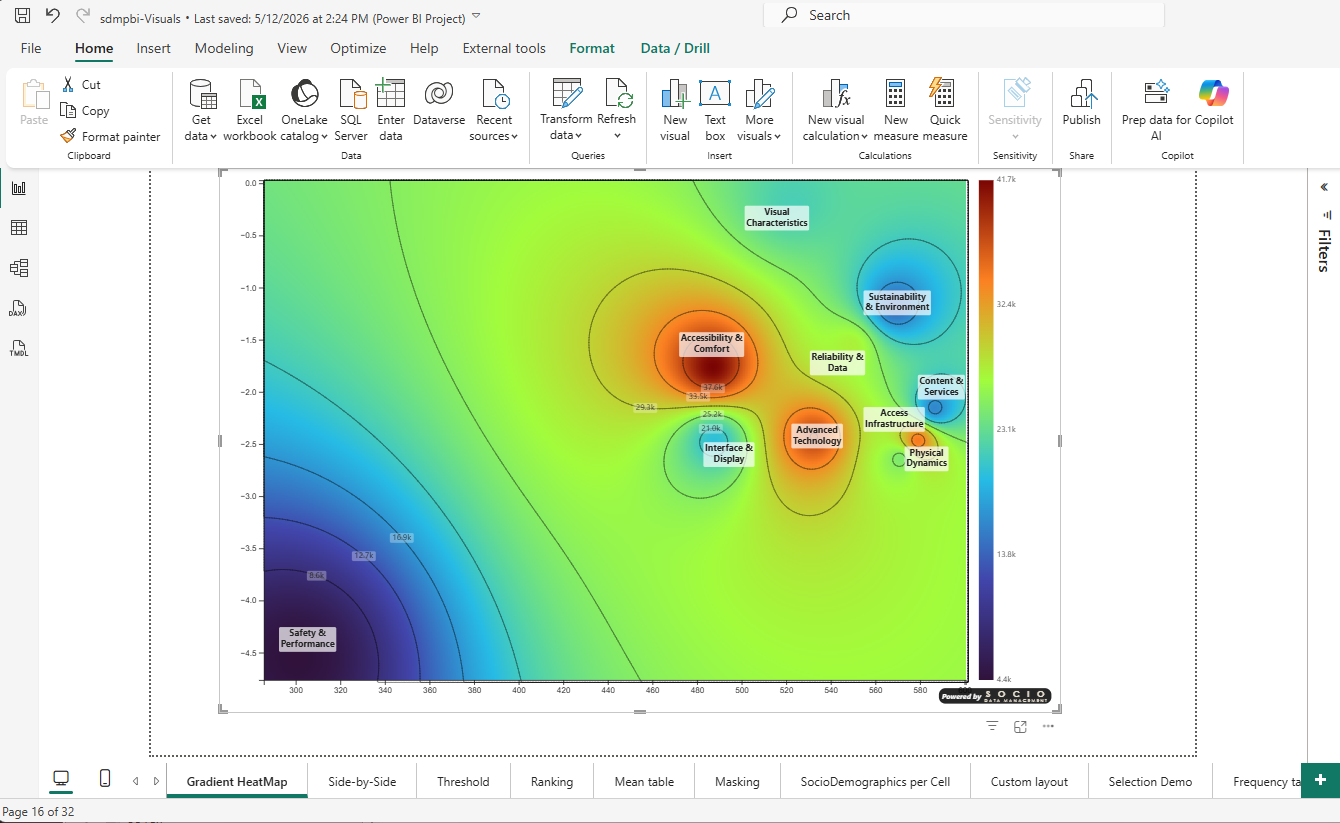This screenshot has width=1340, height=823.
Task: Go to previous page tabs arrow
Action: [136, 781]
